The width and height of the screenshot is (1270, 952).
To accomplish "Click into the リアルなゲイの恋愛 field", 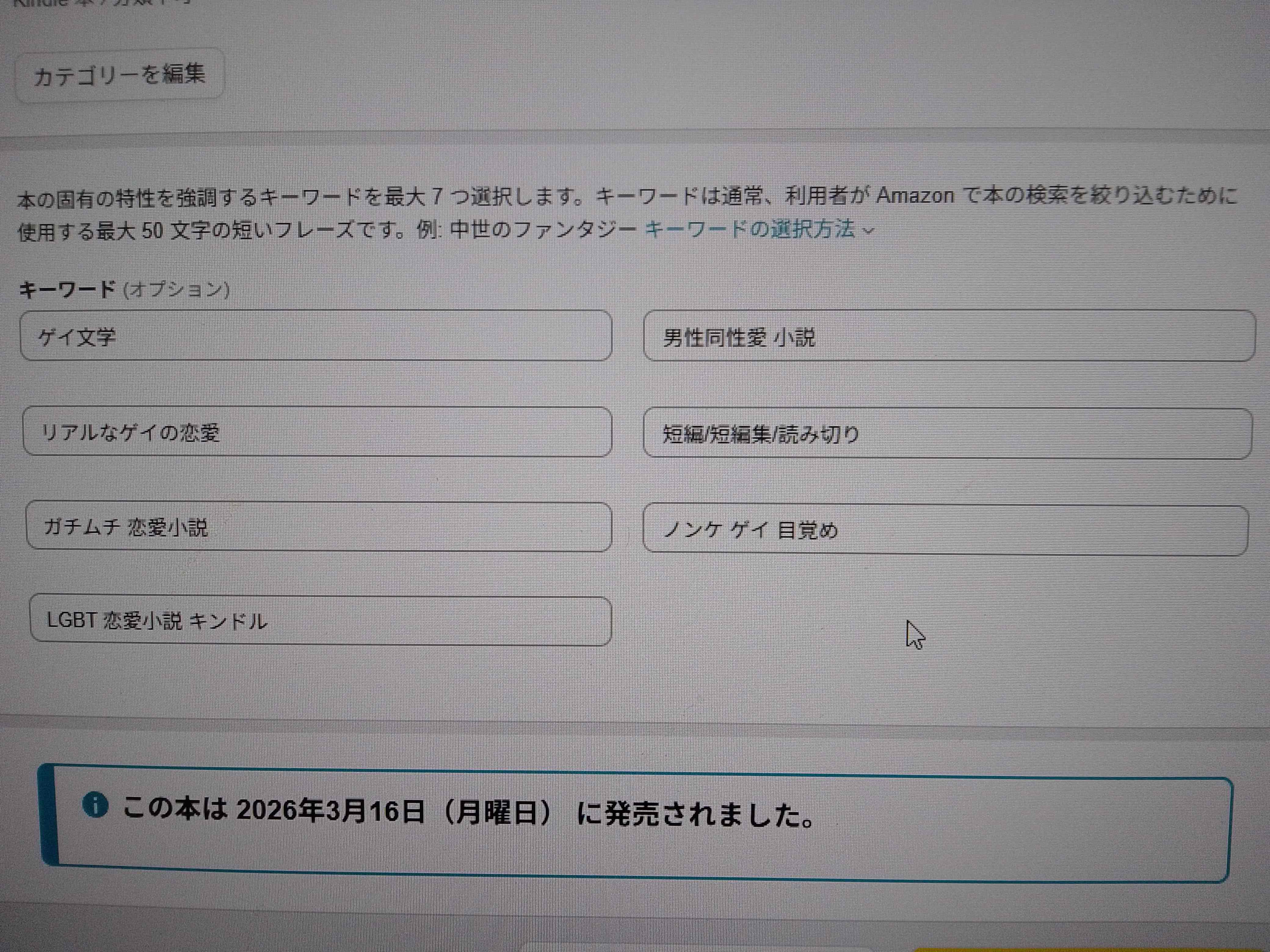I will coord(317,431).
